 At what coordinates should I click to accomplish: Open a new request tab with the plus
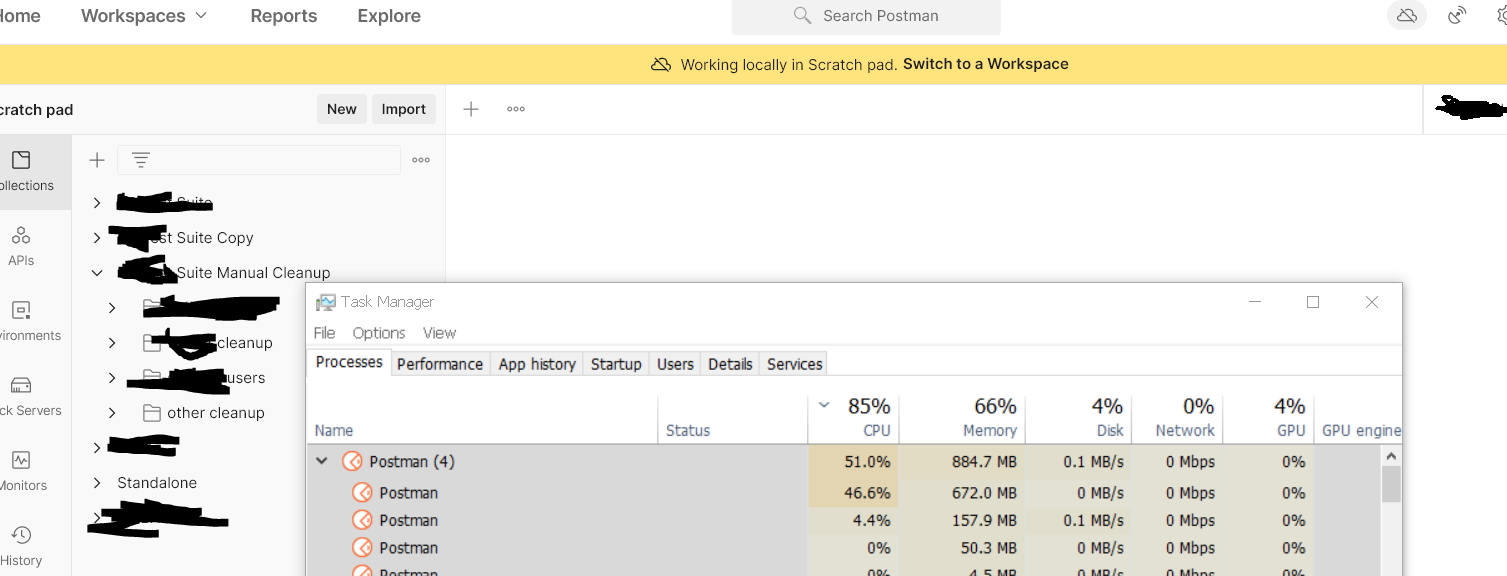point(471,109)
